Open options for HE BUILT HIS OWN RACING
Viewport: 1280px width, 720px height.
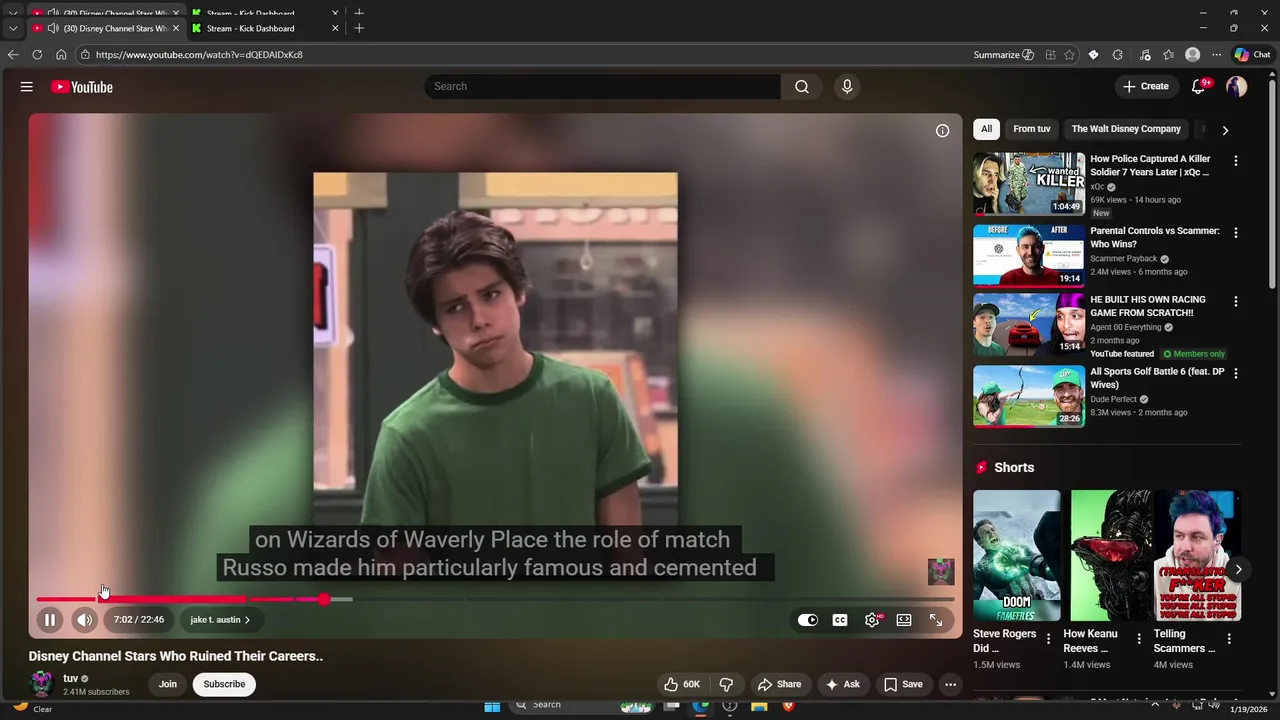(x=1236, y=301)
